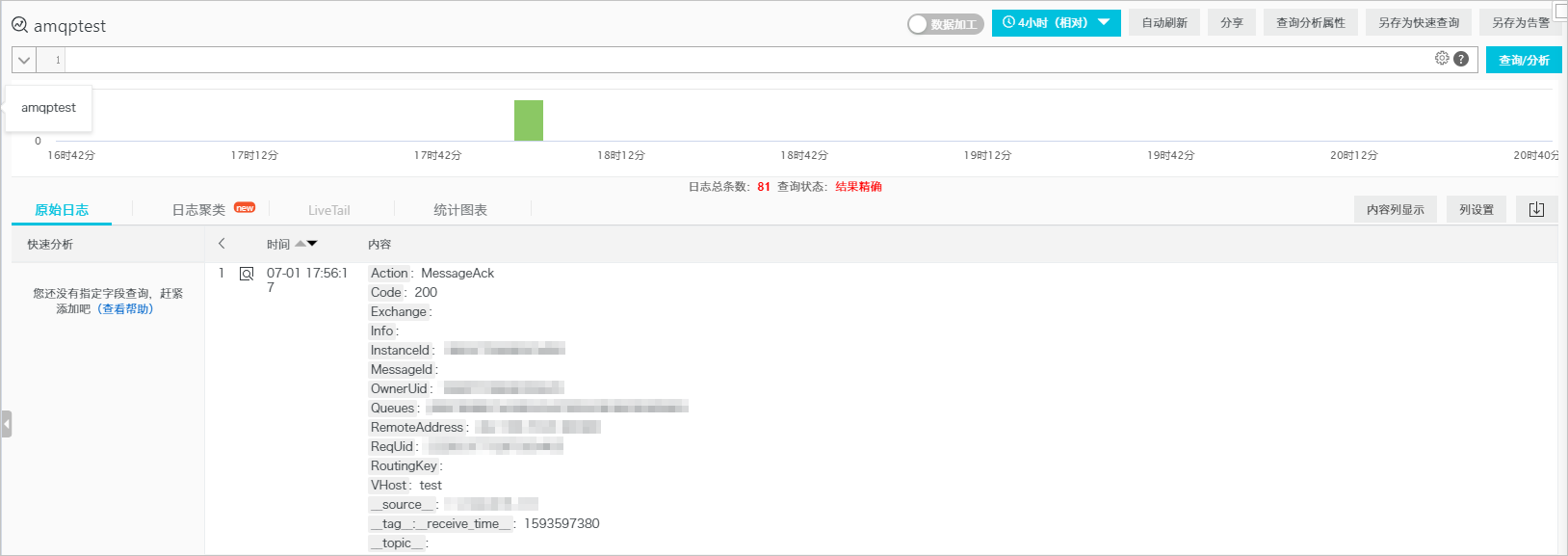Open query settings gear icon

point(1442,58)
